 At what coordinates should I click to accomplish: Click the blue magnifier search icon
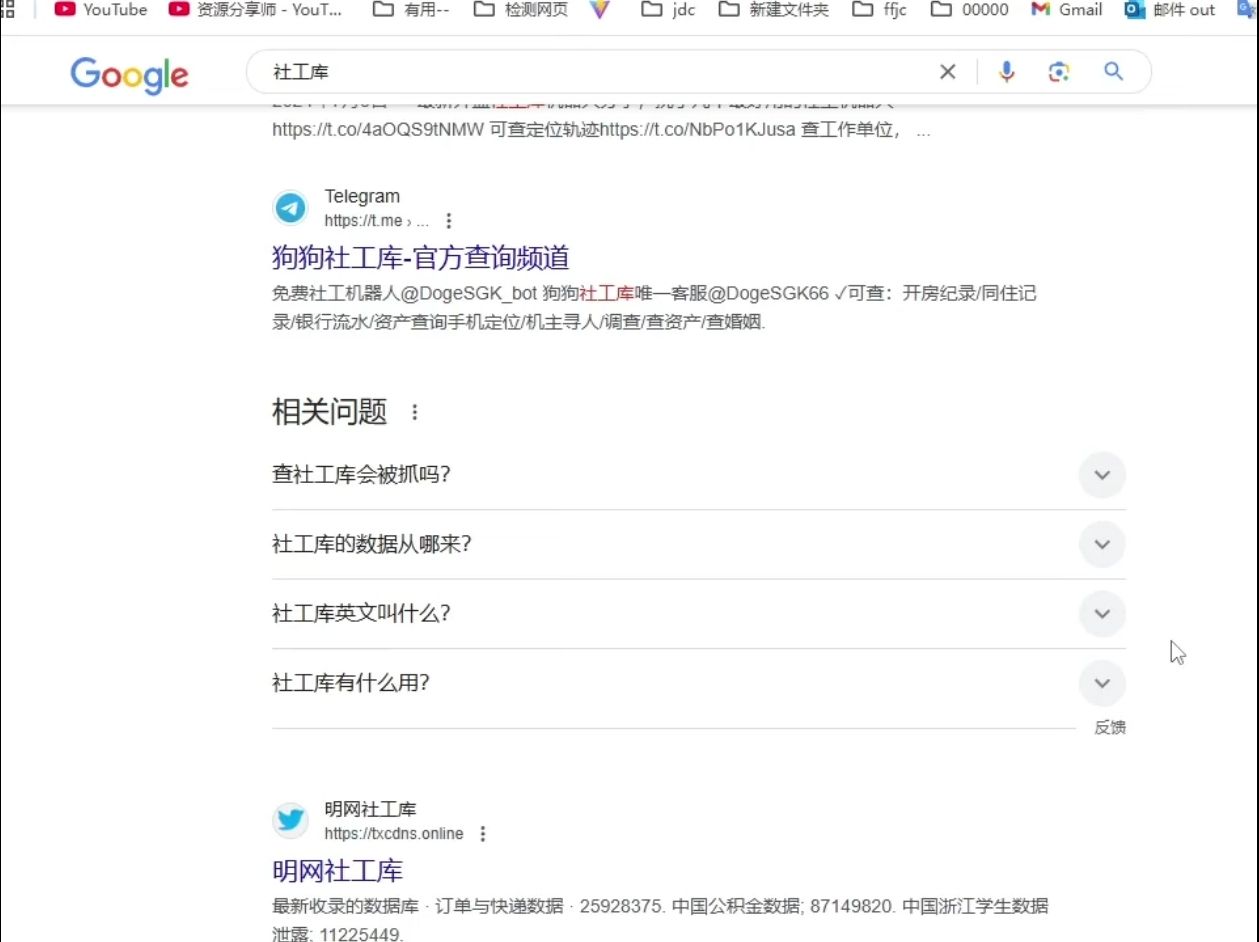pos(1114,71)
